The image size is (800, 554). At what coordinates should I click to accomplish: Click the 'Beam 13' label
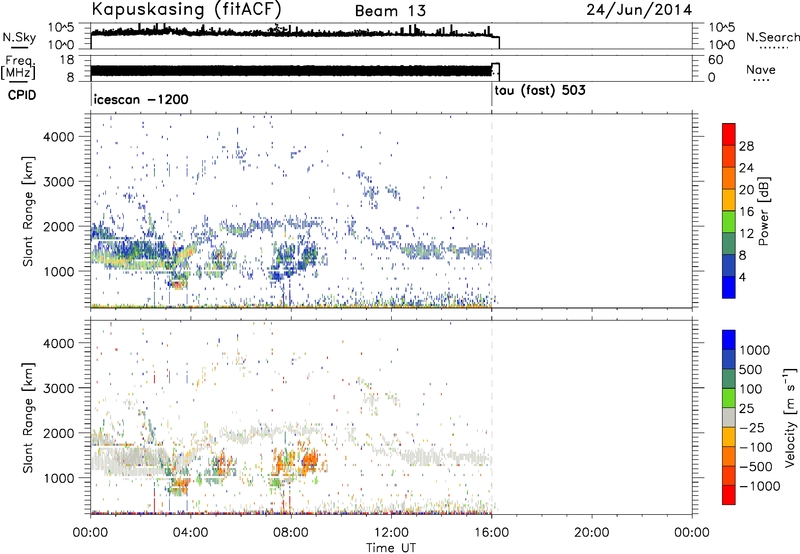pos(390,10)
